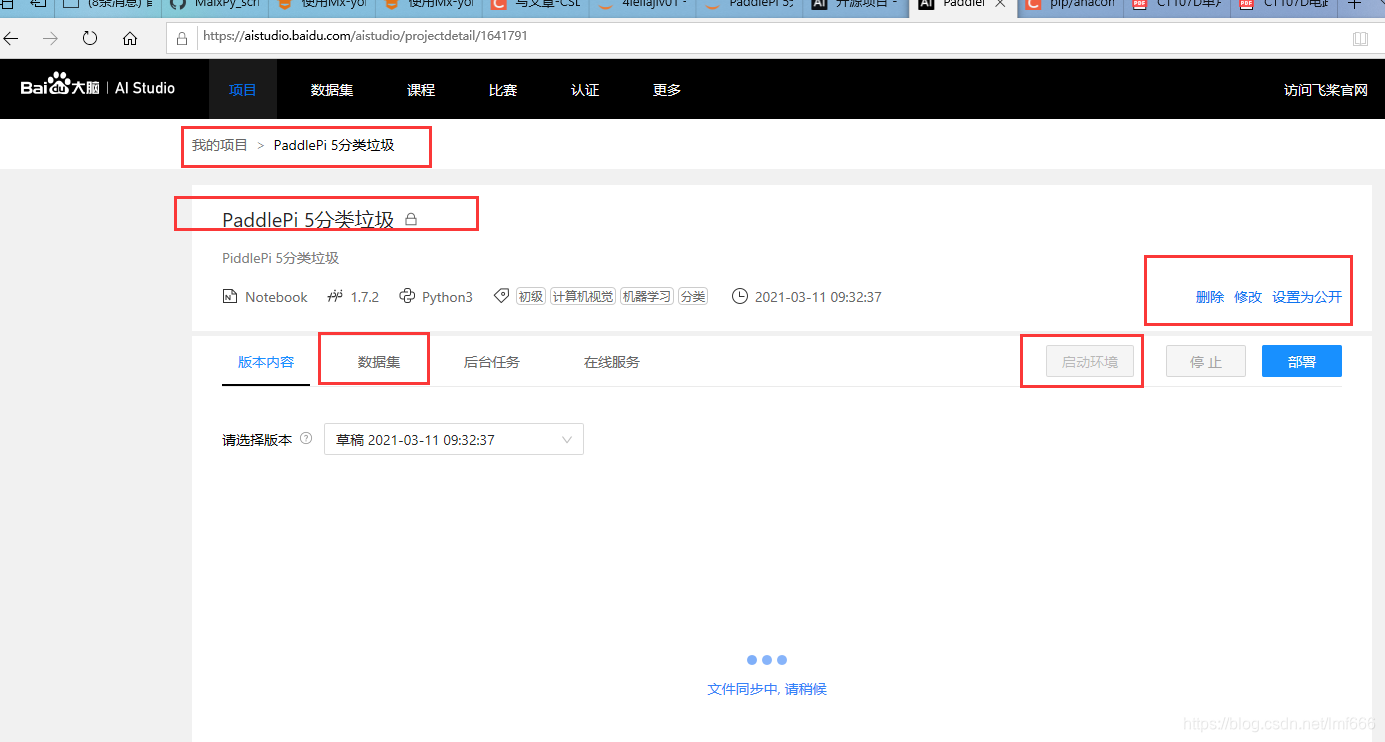This screenshot has height=742, width=1385.
Task: Switch to the 在线服务 tab
Action: coord(612,362)
